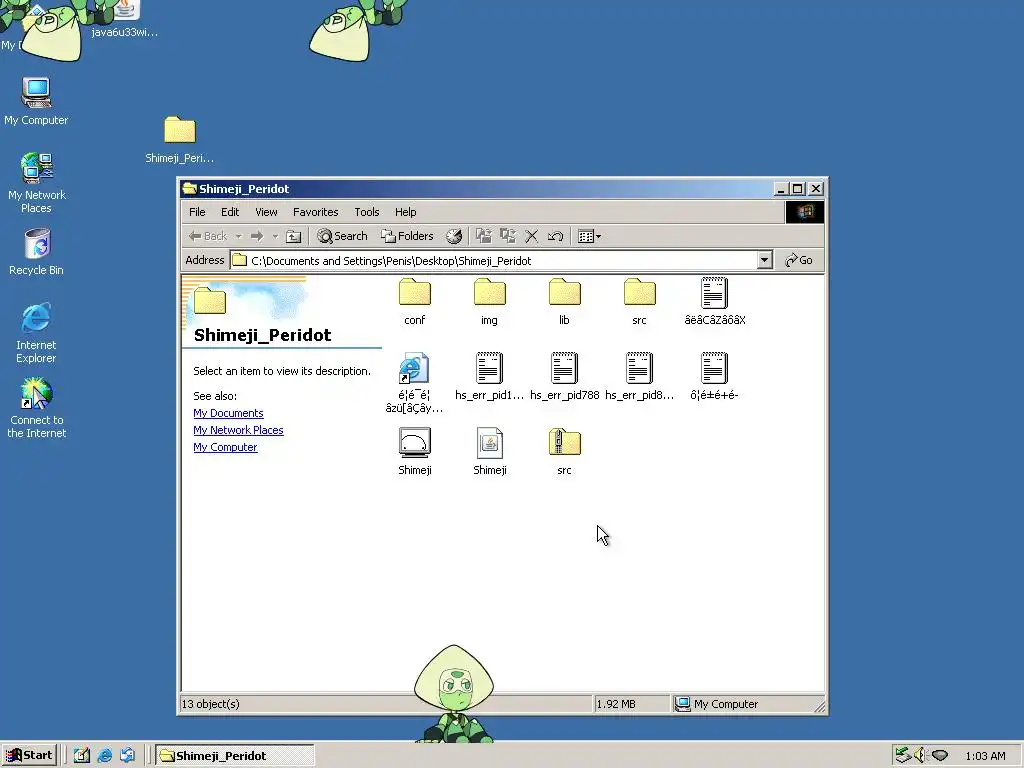
Task: Click the Delete toolbar icon
Action: point(532,236)
